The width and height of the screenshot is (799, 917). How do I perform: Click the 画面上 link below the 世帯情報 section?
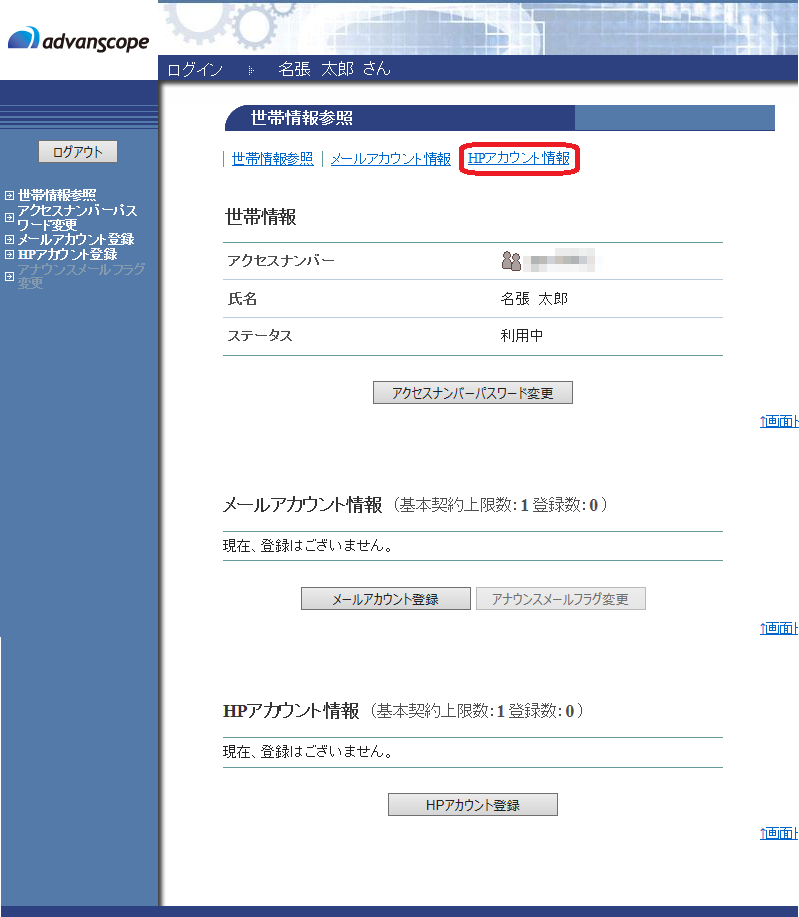[x=779, y=421]
